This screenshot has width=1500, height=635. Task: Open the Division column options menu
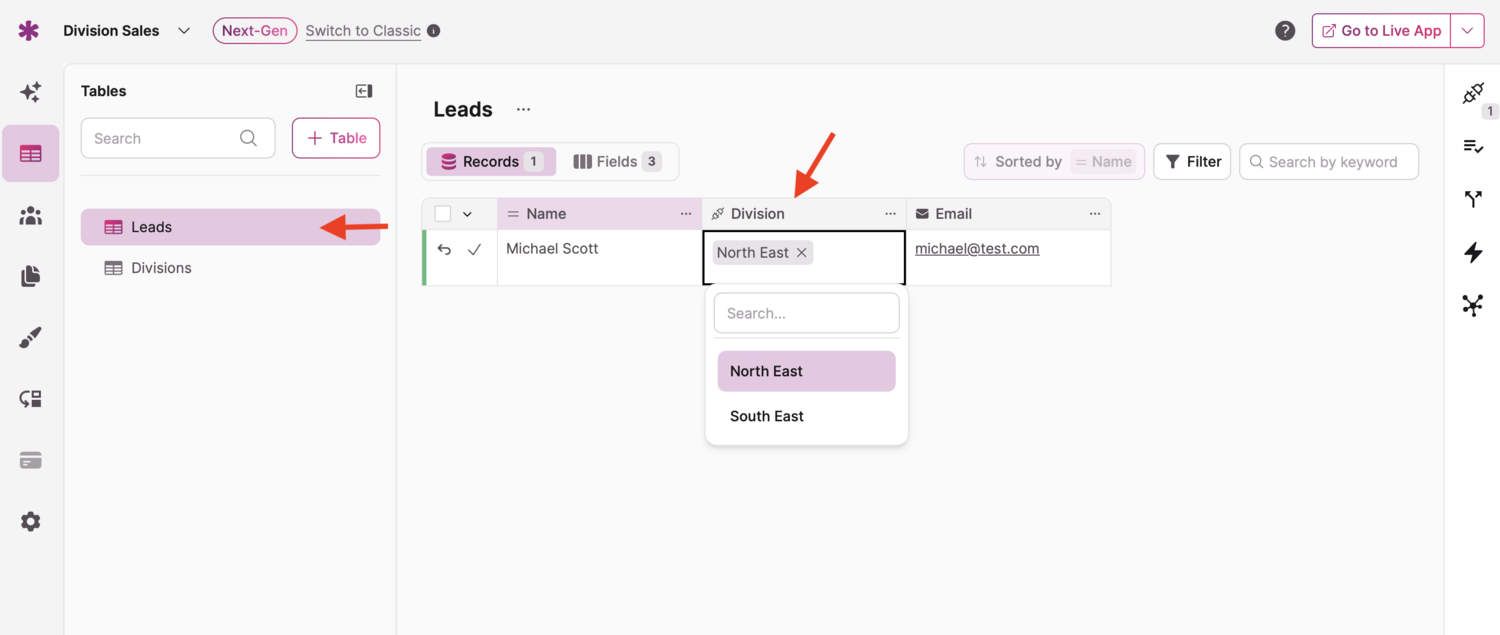890,214
